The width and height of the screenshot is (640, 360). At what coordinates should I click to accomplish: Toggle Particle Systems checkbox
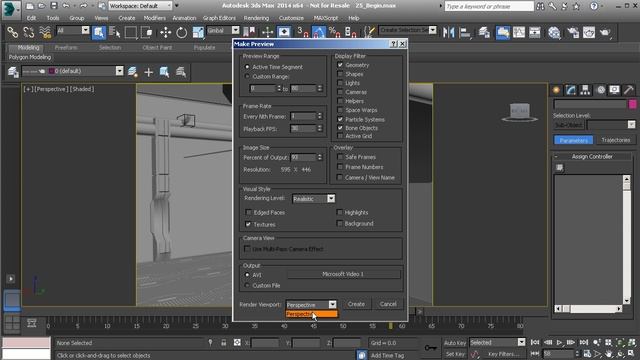340,119
